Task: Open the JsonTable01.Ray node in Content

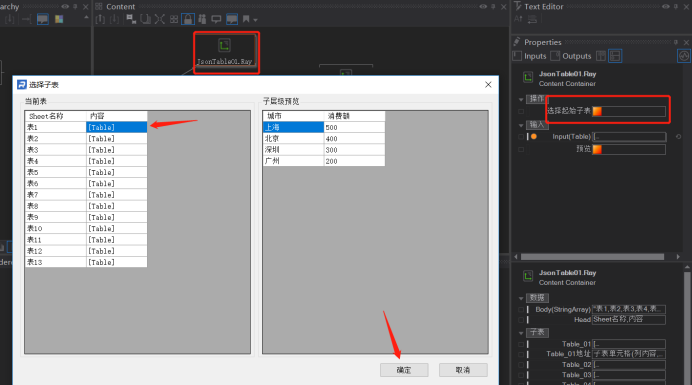Action: point(225,52)
